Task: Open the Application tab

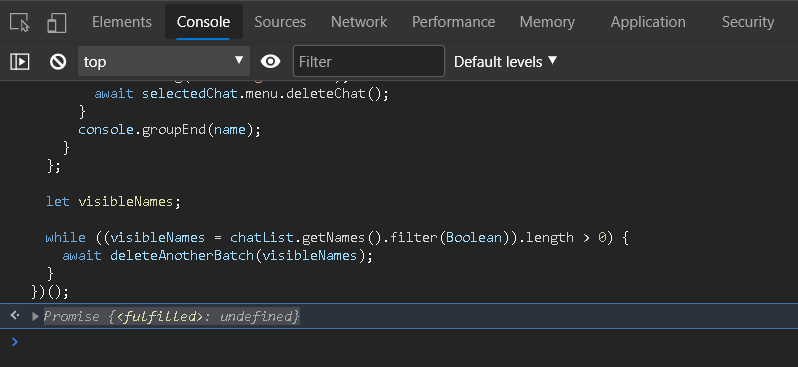Action: pyautogui.click(x=648, y=22)
